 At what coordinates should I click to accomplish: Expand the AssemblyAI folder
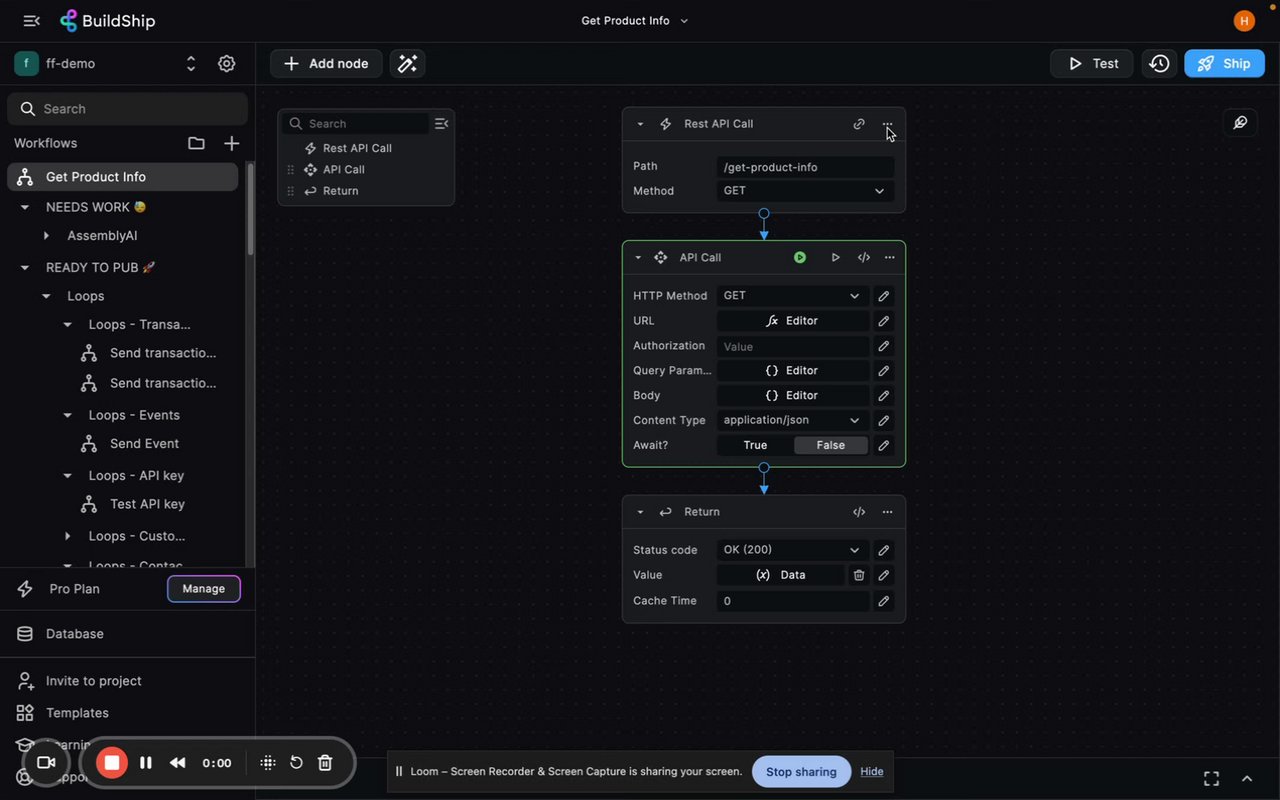[46, 236]
